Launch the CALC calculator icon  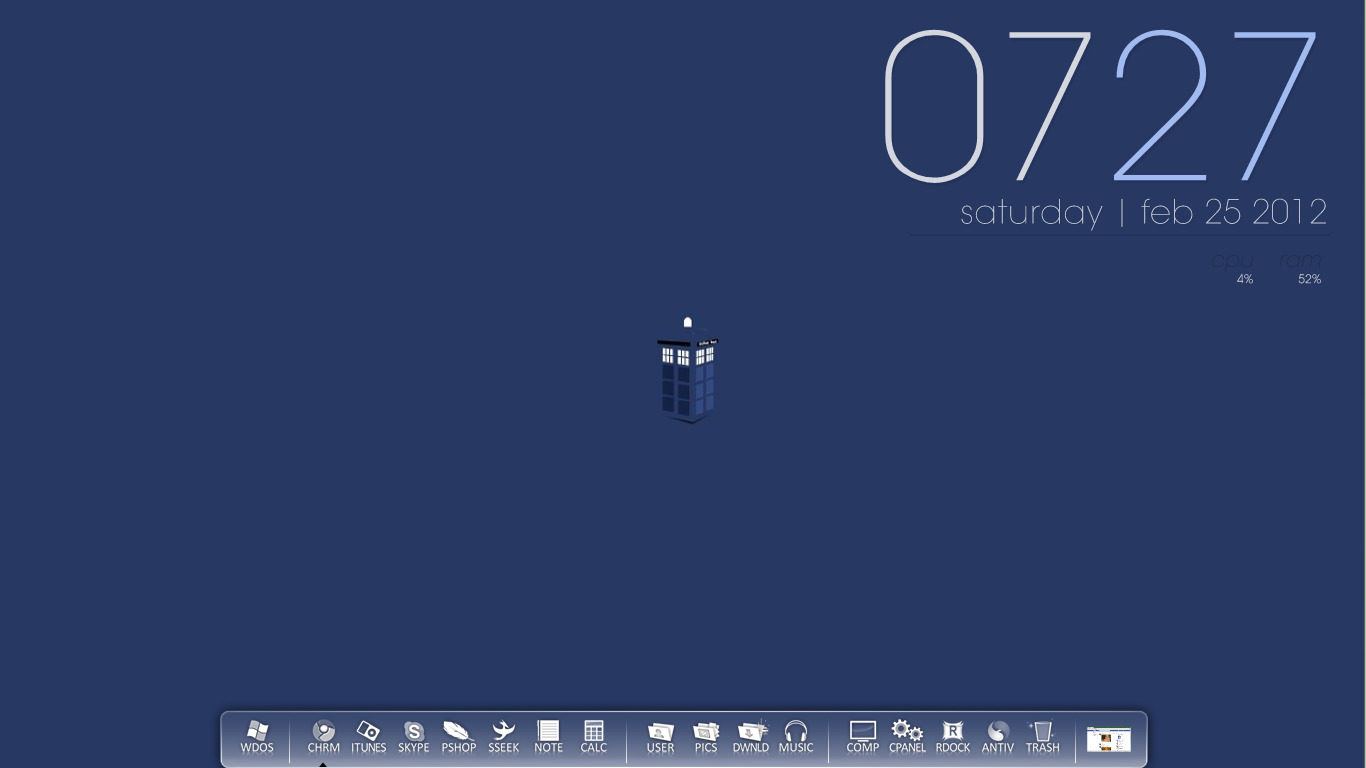click(x=593, y=737)
